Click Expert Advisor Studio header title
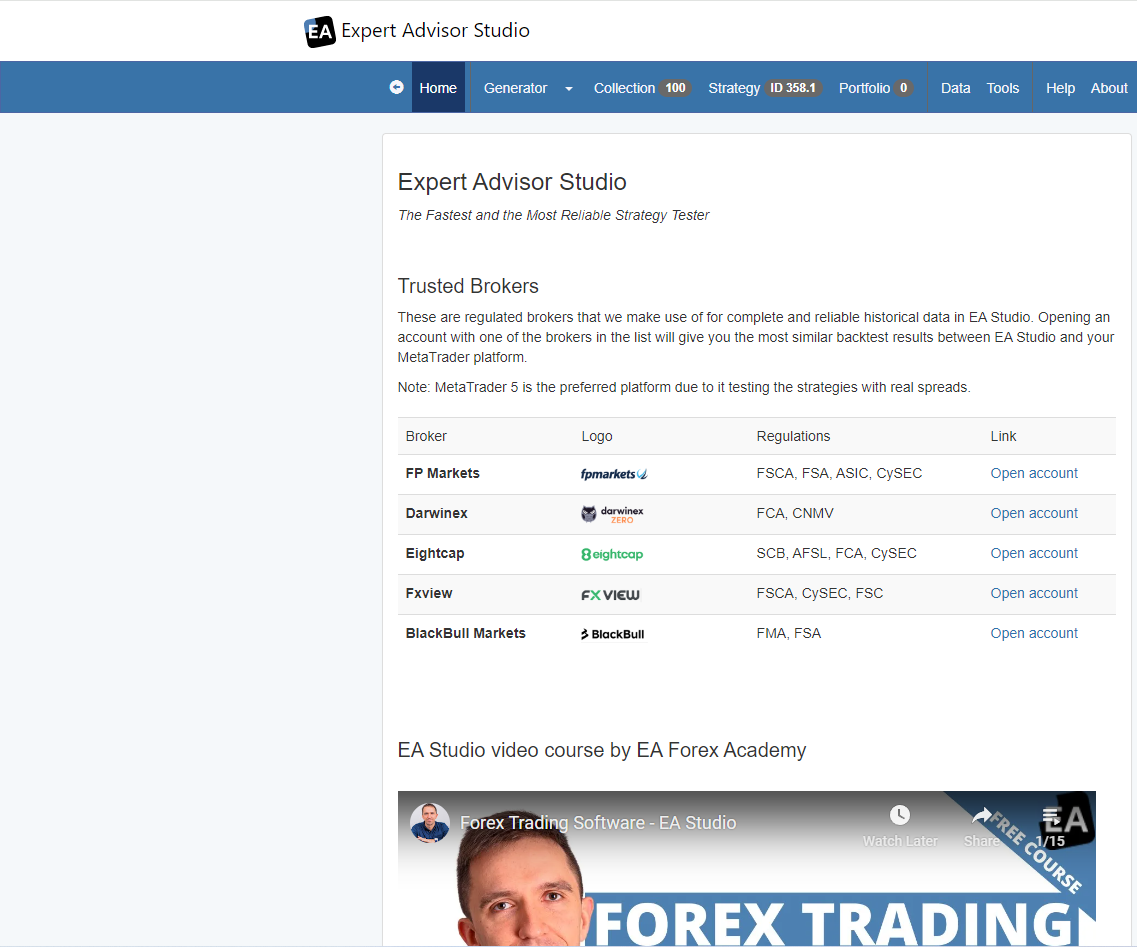 [435, 30]
